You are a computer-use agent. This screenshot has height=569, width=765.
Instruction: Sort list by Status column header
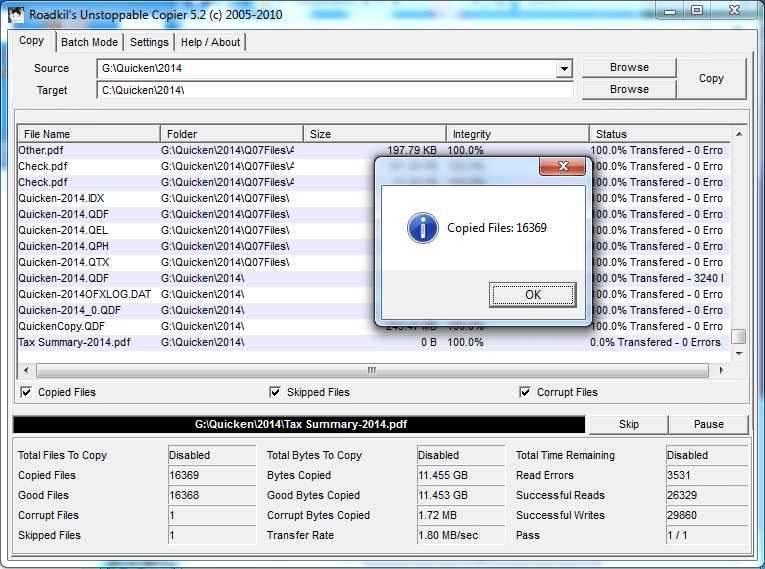click(x=660, y=134)
